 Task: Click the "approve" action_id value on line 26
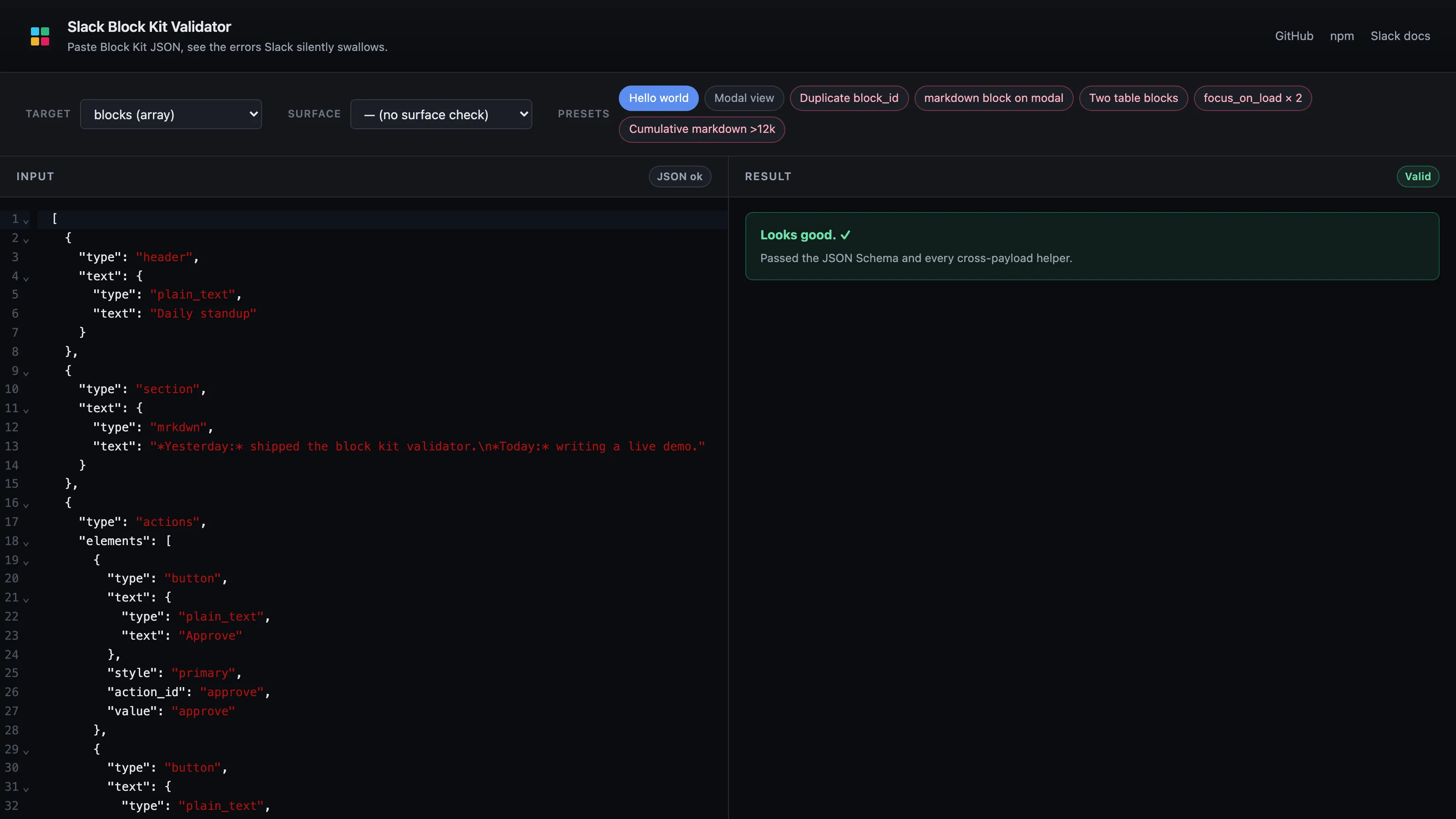[x=232, y=693]
